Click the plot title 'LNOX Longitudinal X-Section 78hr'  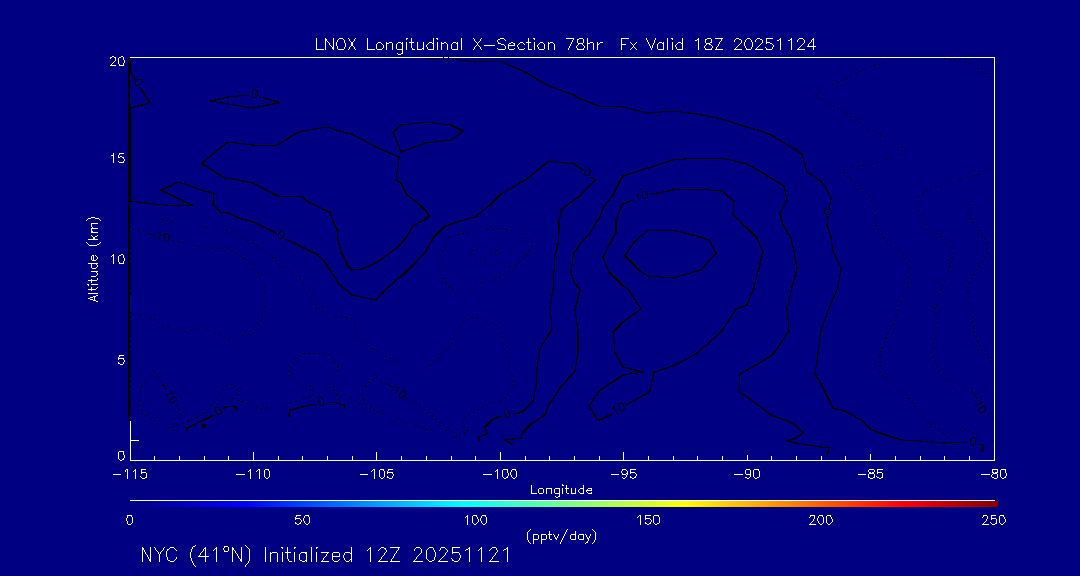coord(458,44)
